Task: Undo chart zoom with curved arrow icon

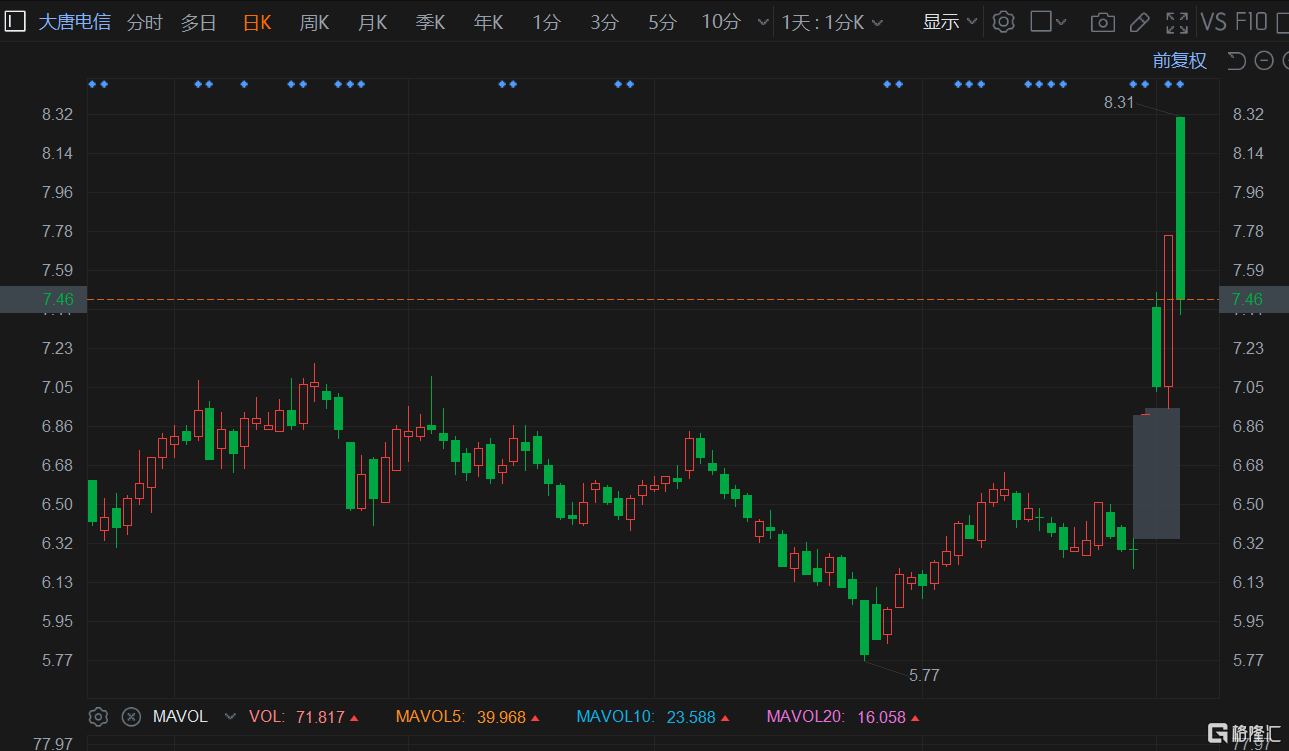Action: coord(1236,61)
